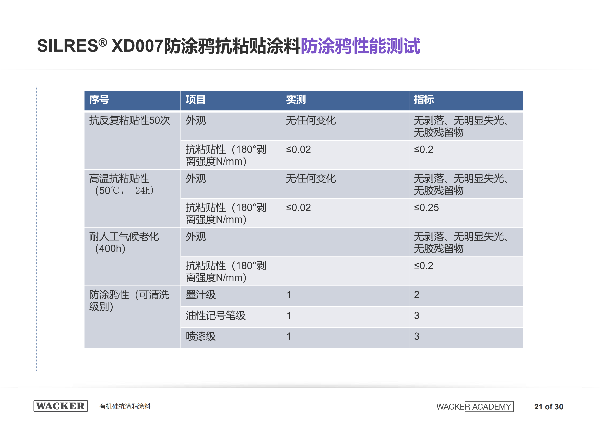The image size is (600, 424).
Task: Click the black title text 'SILRES® XD007防涂鸦抗粘贴涂料'
Action: tap(168, 46)
